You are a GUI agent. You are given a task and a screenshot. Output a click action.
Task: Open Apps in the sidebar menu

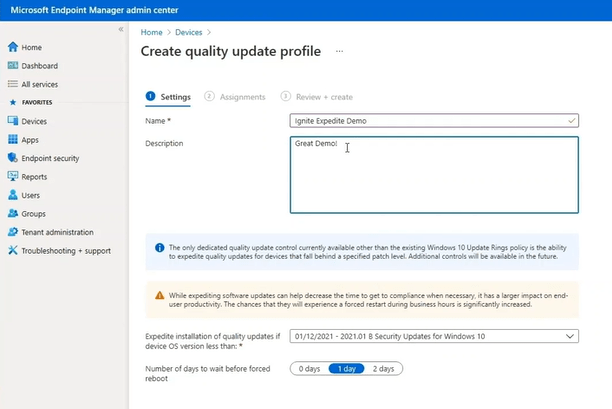30,140
